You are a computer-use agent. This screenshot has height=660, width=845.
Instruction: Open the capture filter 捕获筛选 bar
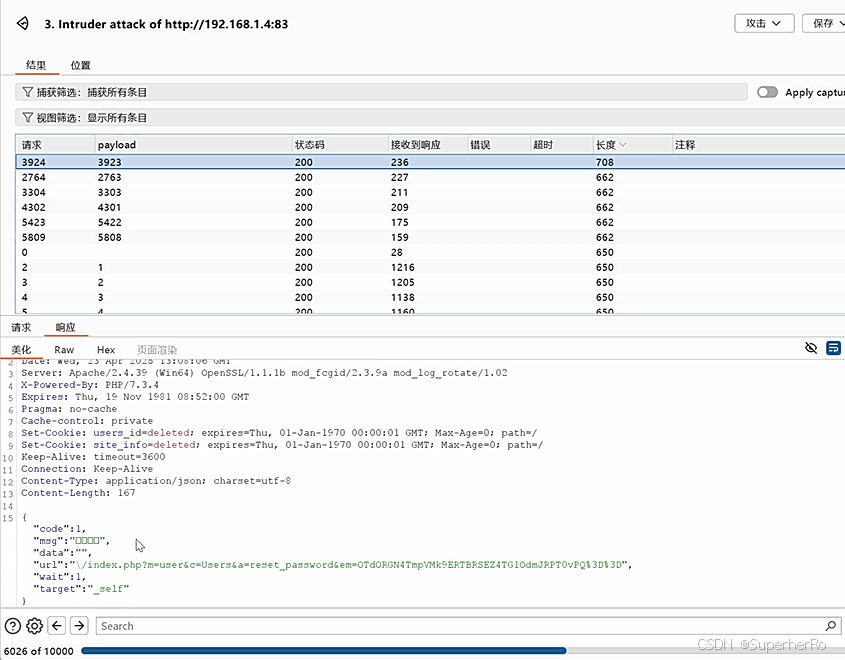click(x=381, y=92)
